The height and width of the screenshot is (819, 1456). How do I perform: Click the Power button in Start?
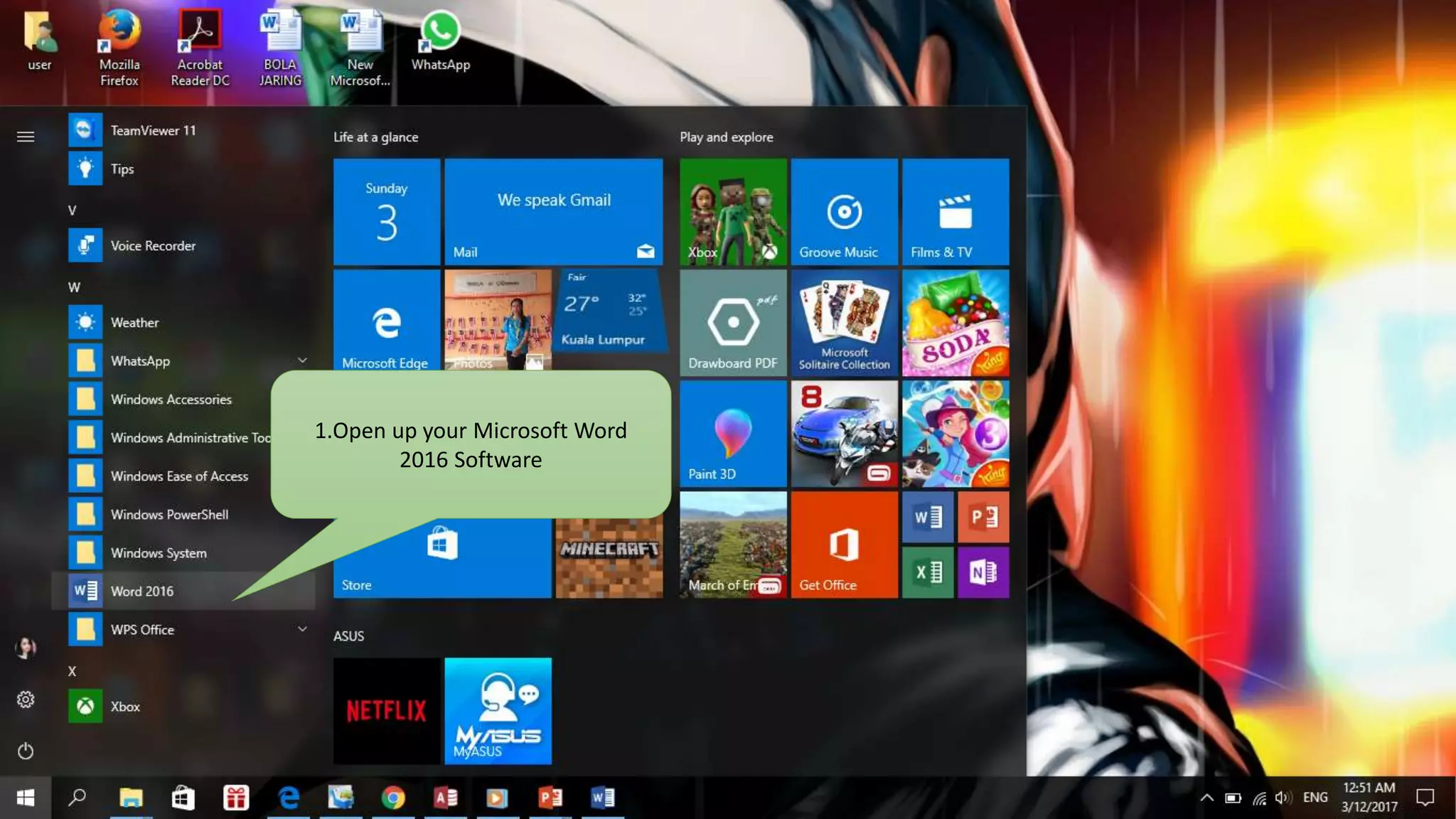(26, 751)
